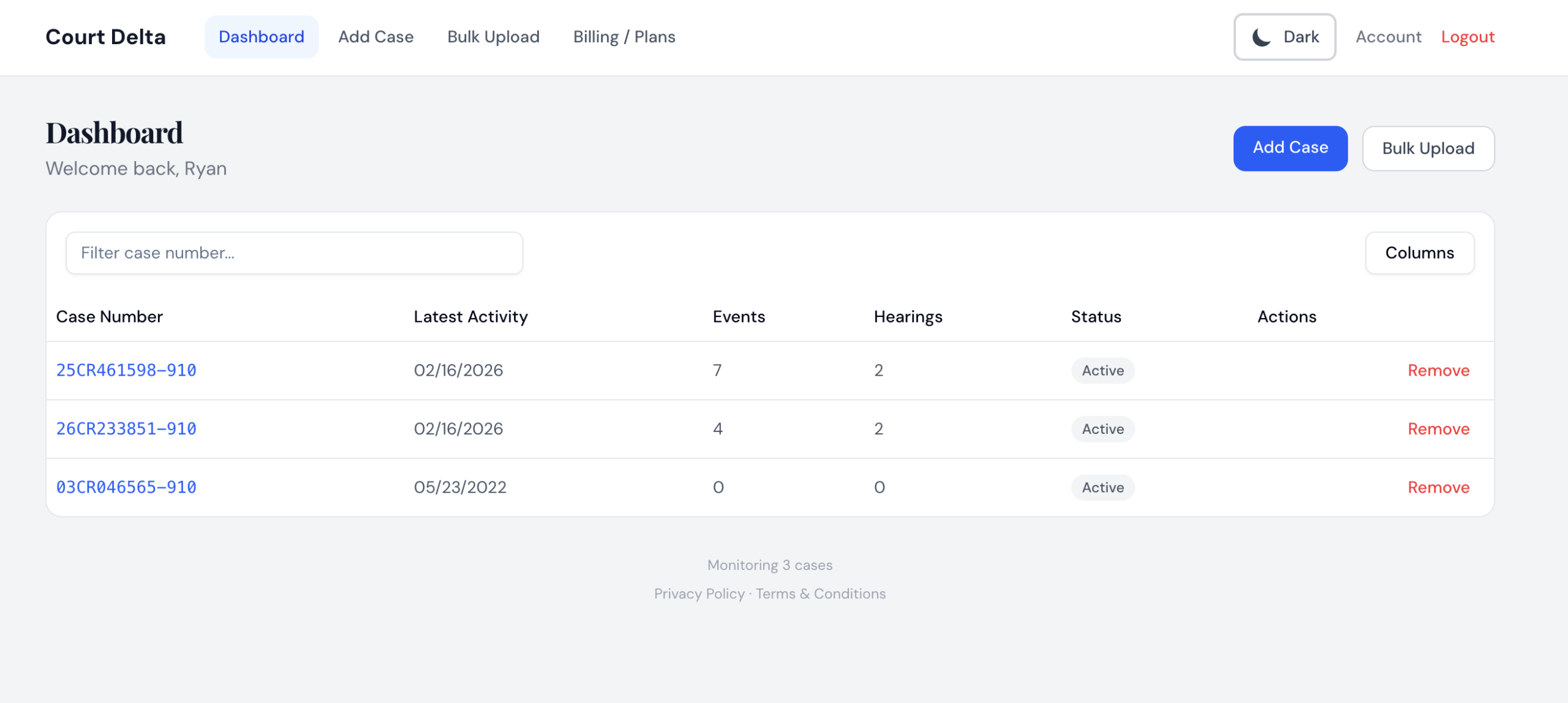Click the Account link
1568x703 pixels.
pos(1387,37)
